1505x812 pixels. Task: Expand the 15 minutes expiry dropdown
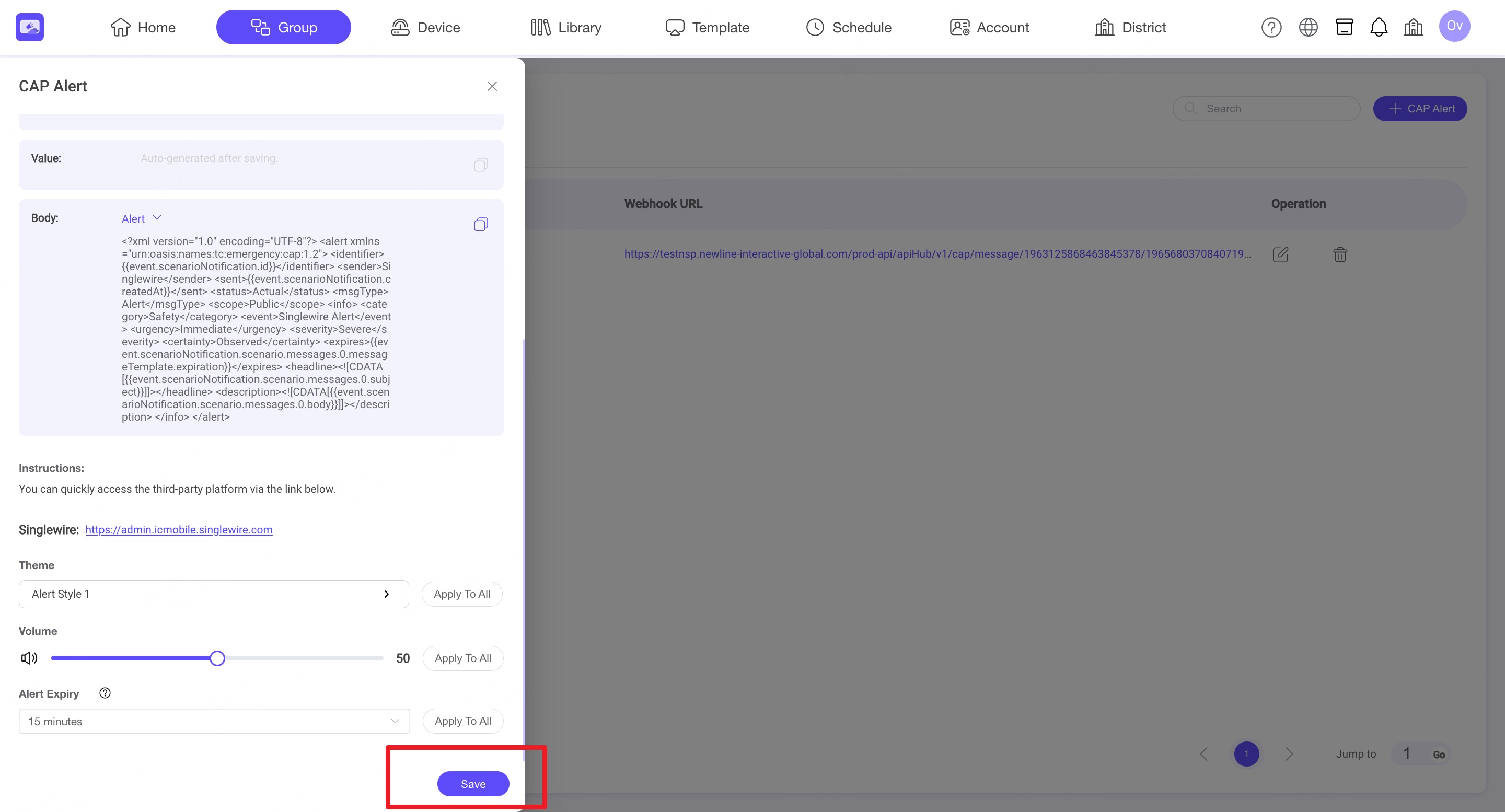tap(214, 721)
